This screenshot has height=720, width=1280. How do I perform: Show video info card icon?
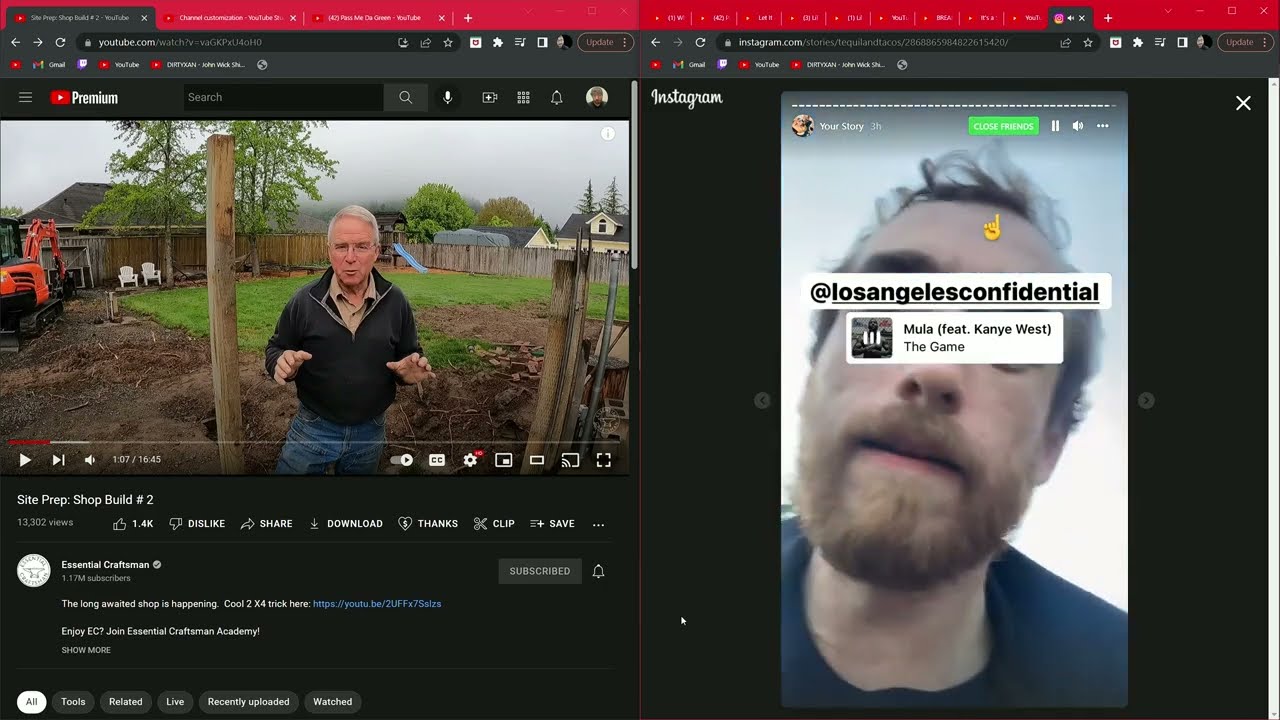(608, 134)
